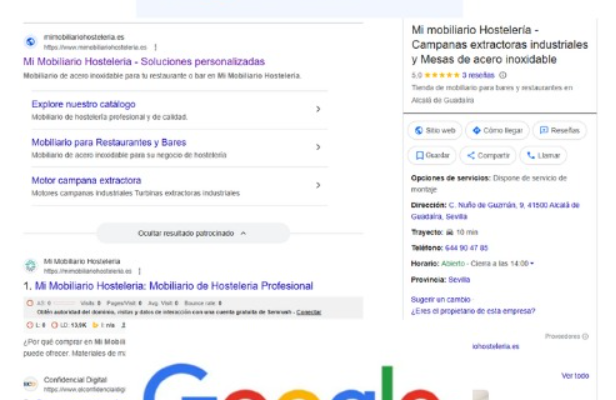Save the business with Guardar button
This screenshot has width=616, height=400.
click(x=432, y=156)
